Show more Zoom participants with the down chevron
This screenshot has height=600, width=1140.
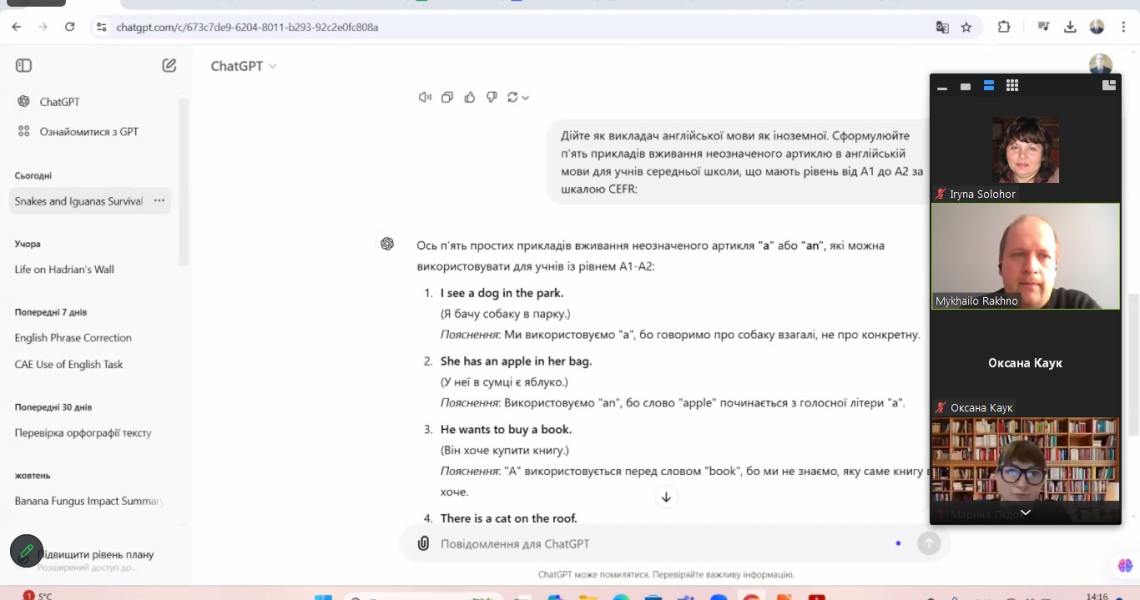(x=1025, y=513)
